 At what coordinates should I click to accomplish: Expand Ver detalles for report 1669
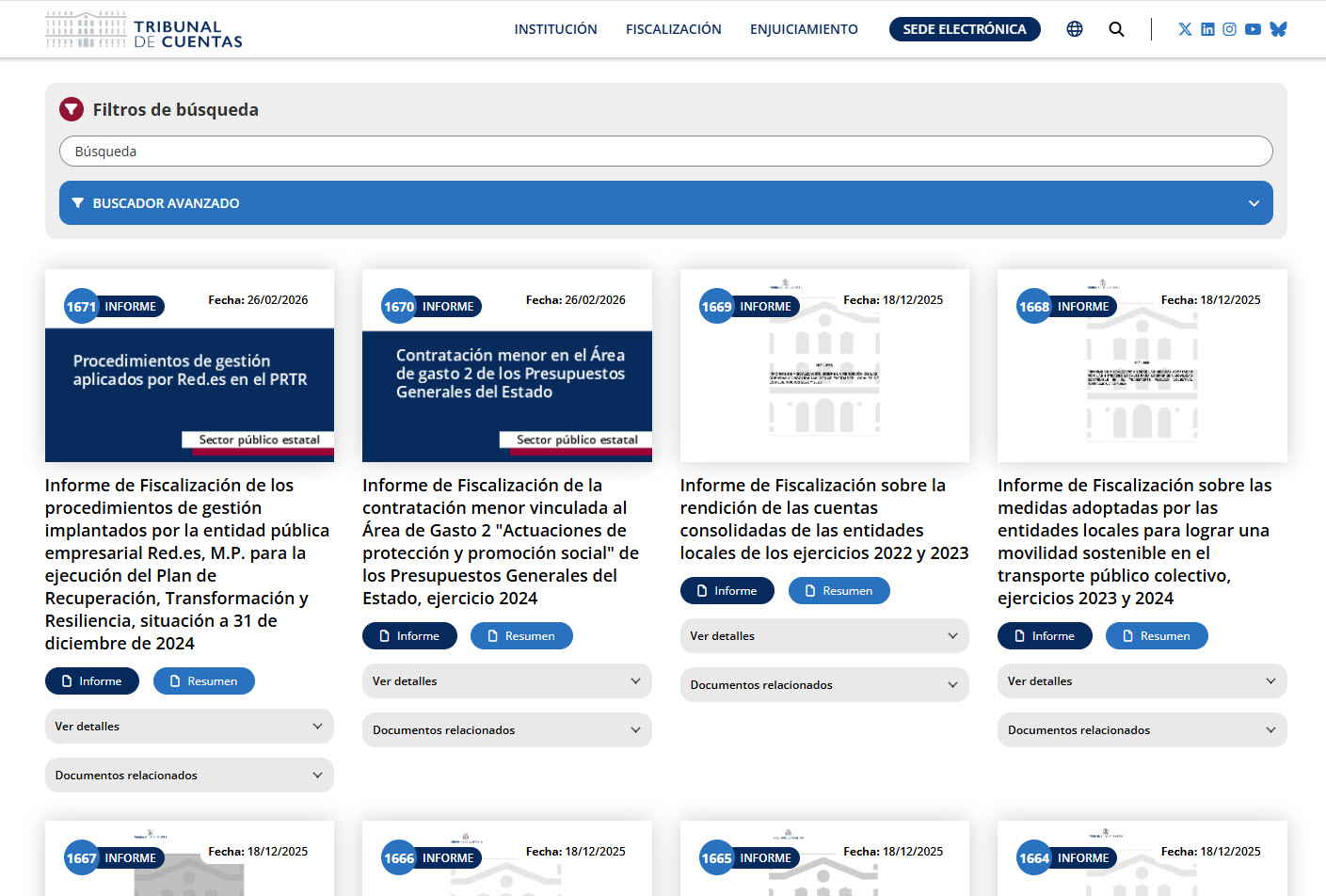[823, 636]
